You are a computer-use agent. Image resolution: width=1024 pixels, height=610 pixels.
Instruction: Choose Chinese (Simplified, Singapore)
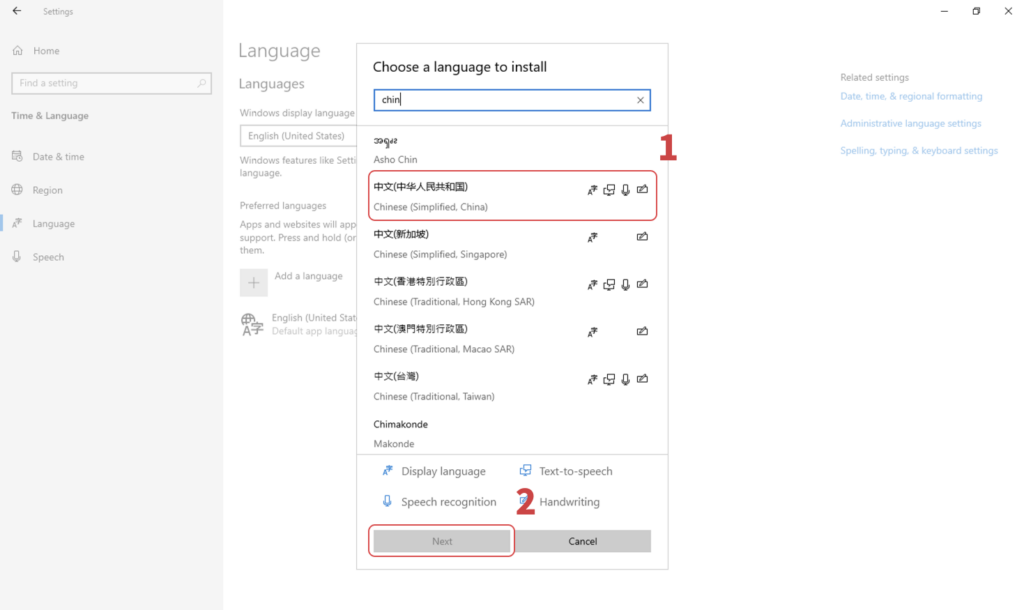(x=512, y=244)
